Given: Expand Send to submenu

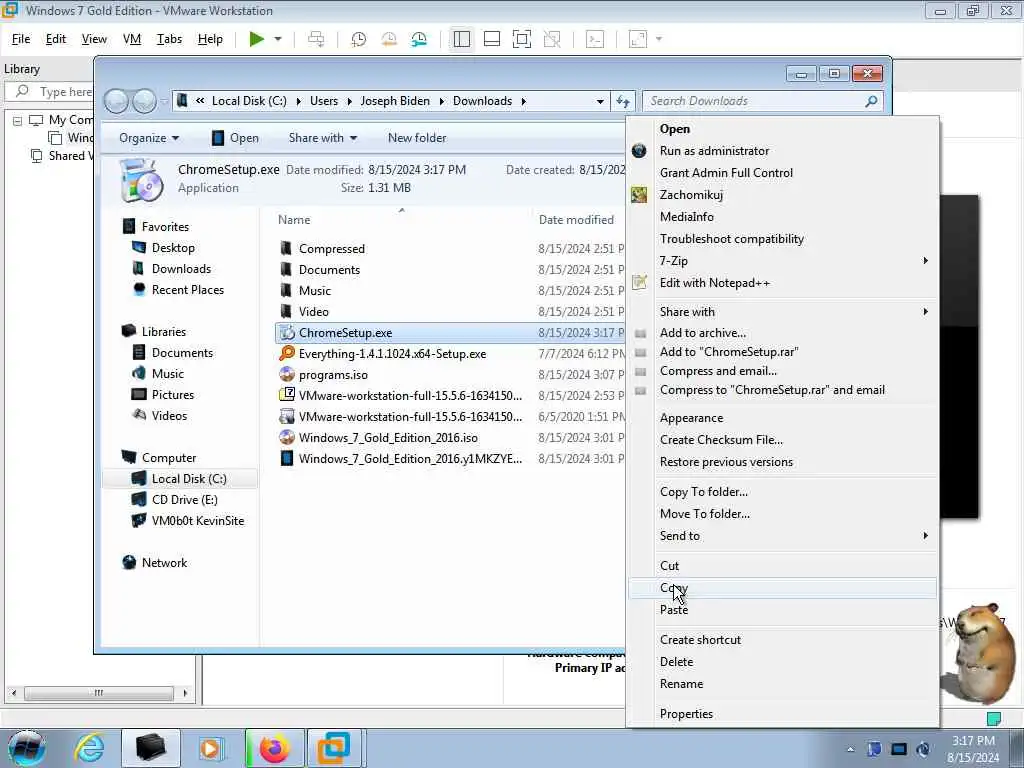Looking at the screenshot, I should [782, 536].
